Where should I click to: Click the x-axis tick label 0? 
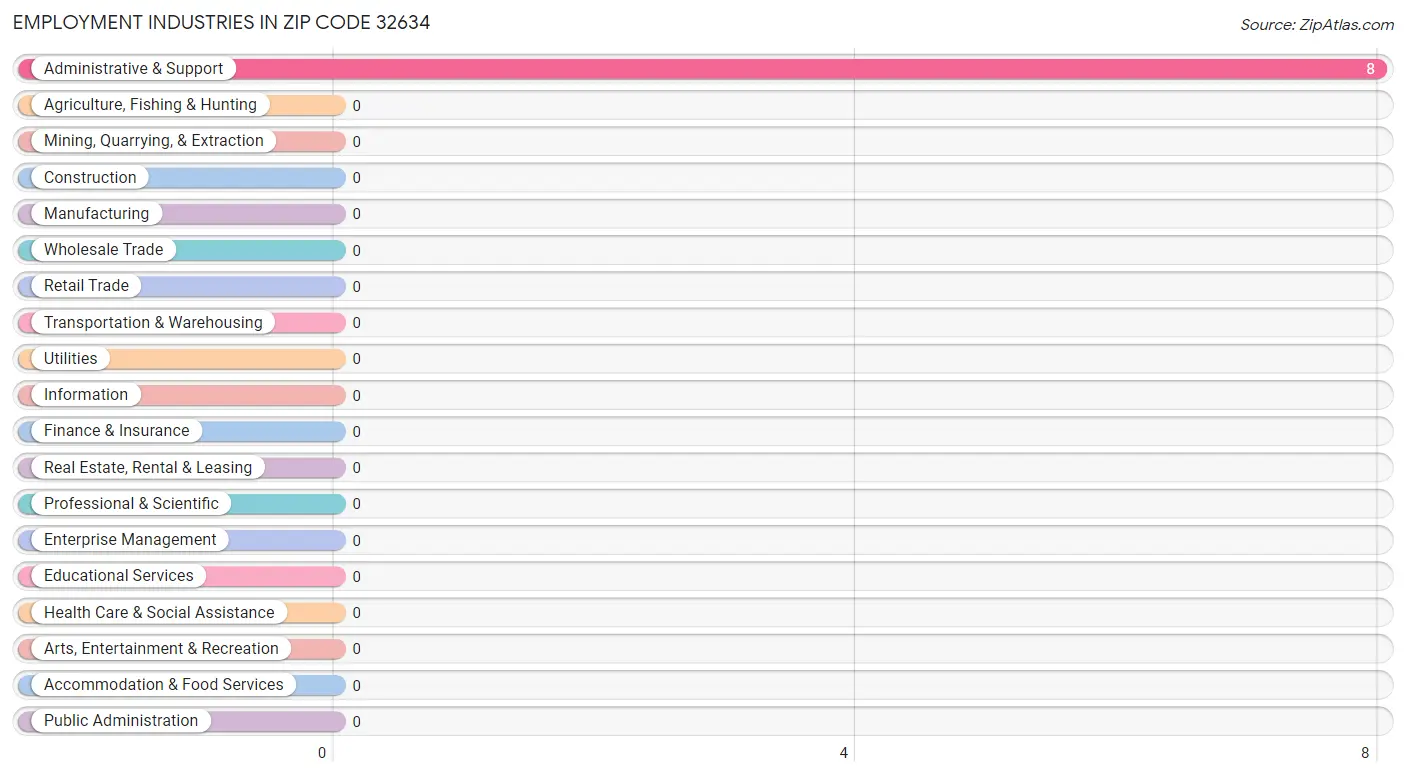click(x=322, y=753)
